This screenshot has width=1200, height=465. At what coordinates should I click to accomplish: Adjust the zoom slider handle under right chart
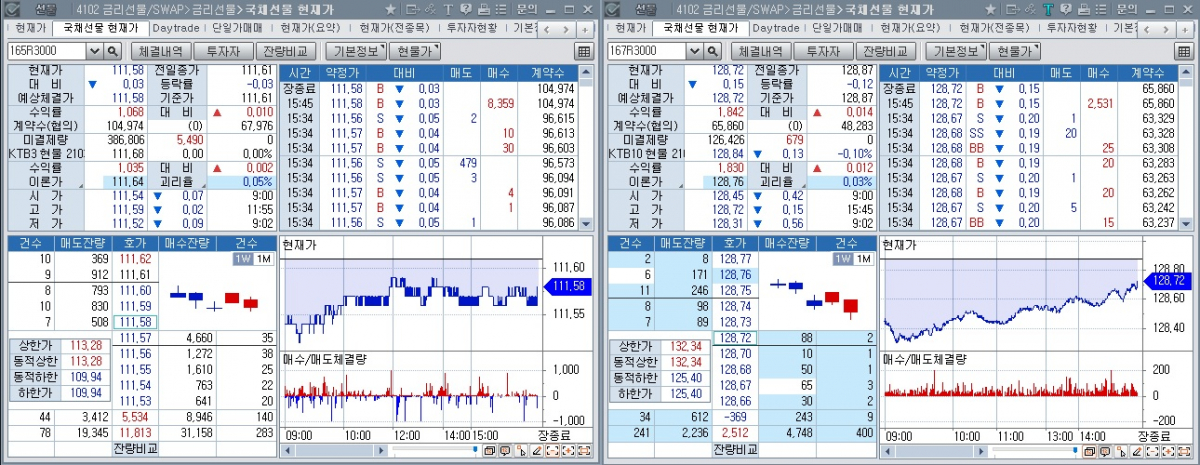(x=1075, y=449)
